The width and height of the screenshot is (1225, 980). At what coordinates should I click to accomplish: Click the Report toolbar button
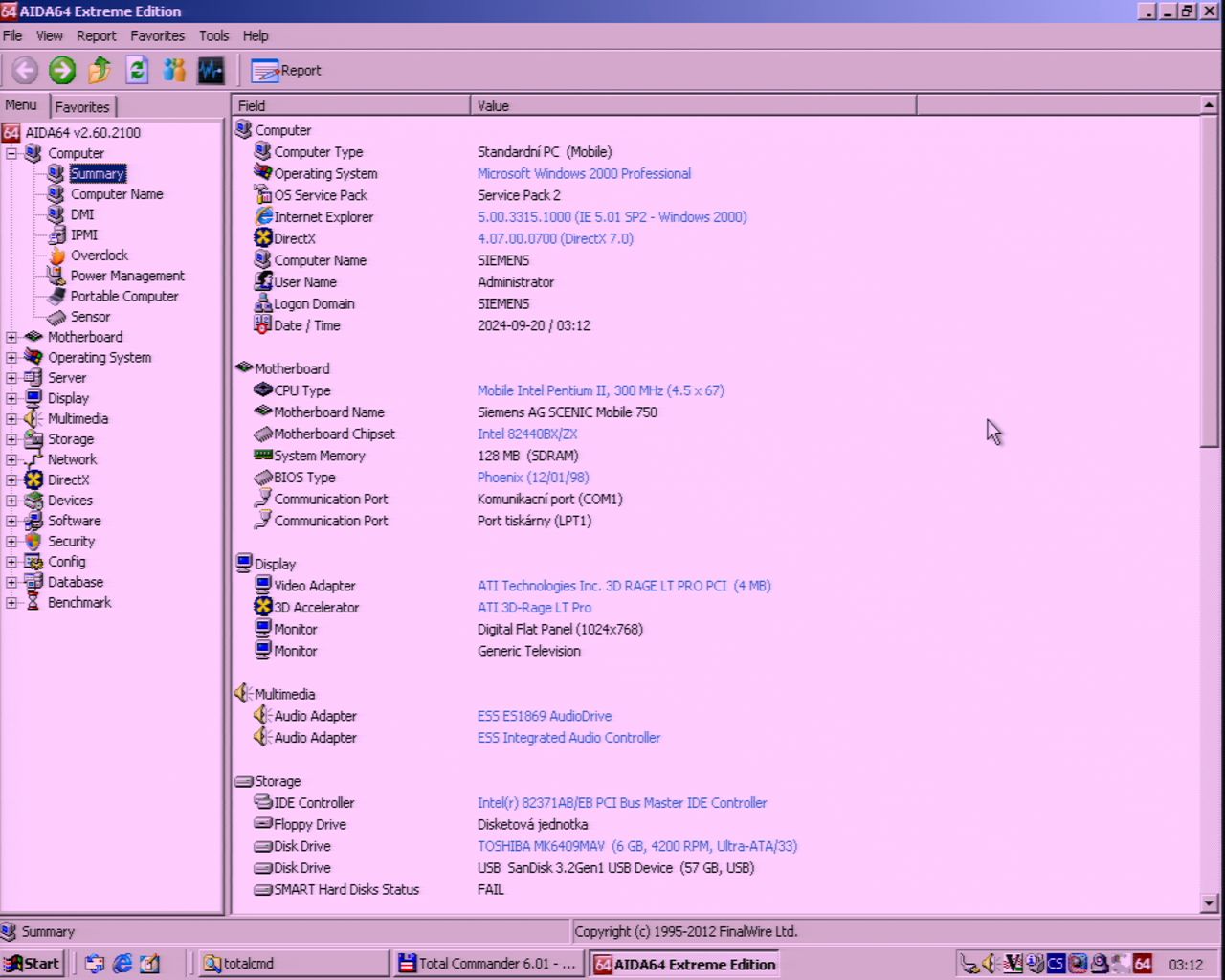[x=286, y=70]
